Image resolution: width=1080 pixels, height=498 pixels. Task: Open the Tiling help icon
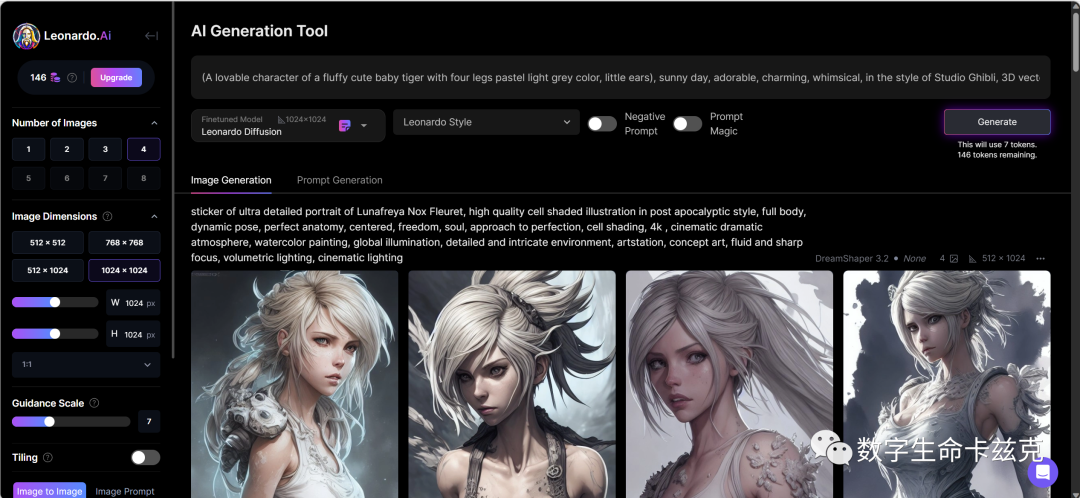(x=48, y=457)
